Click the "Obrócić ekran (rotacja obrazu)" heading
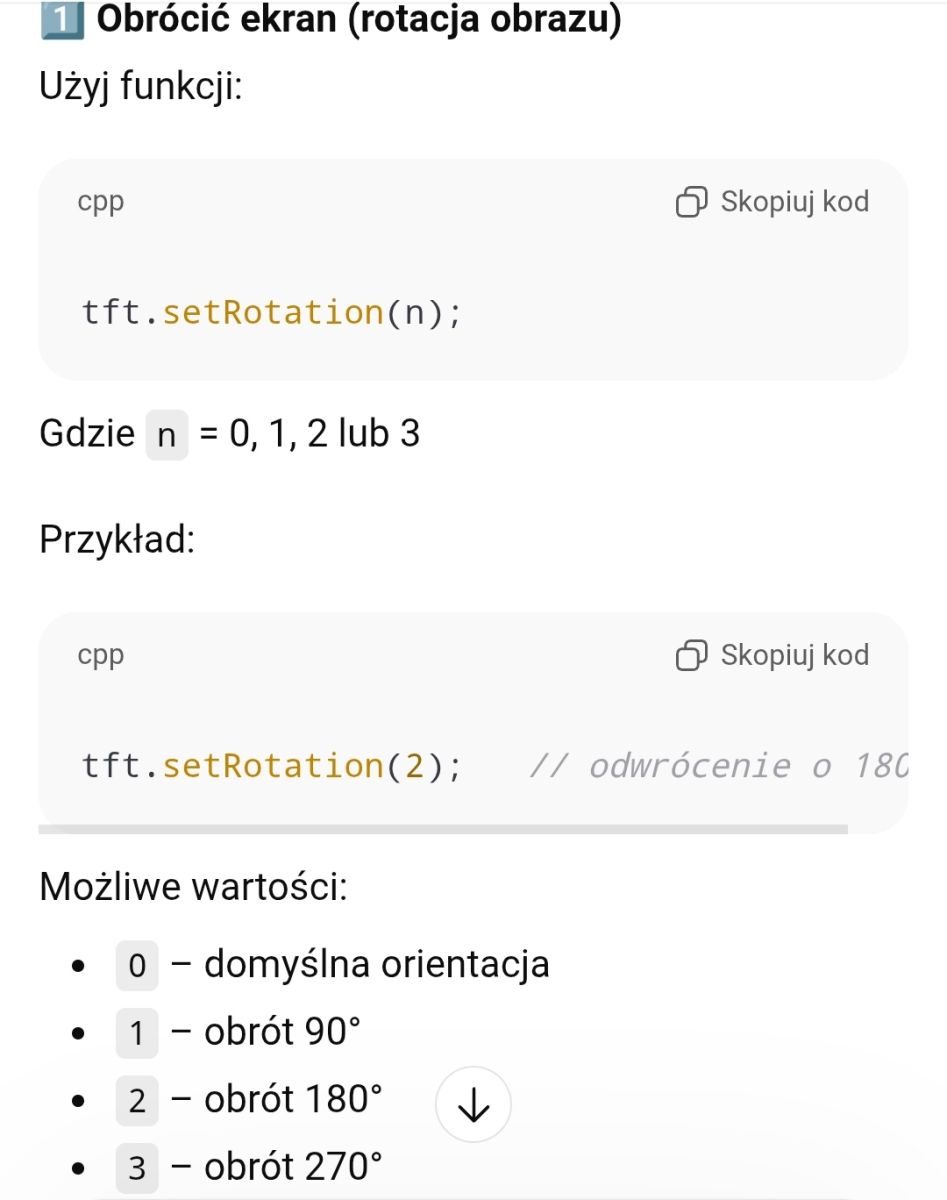This screenshot has height=1200, width=947. point(357,20)
